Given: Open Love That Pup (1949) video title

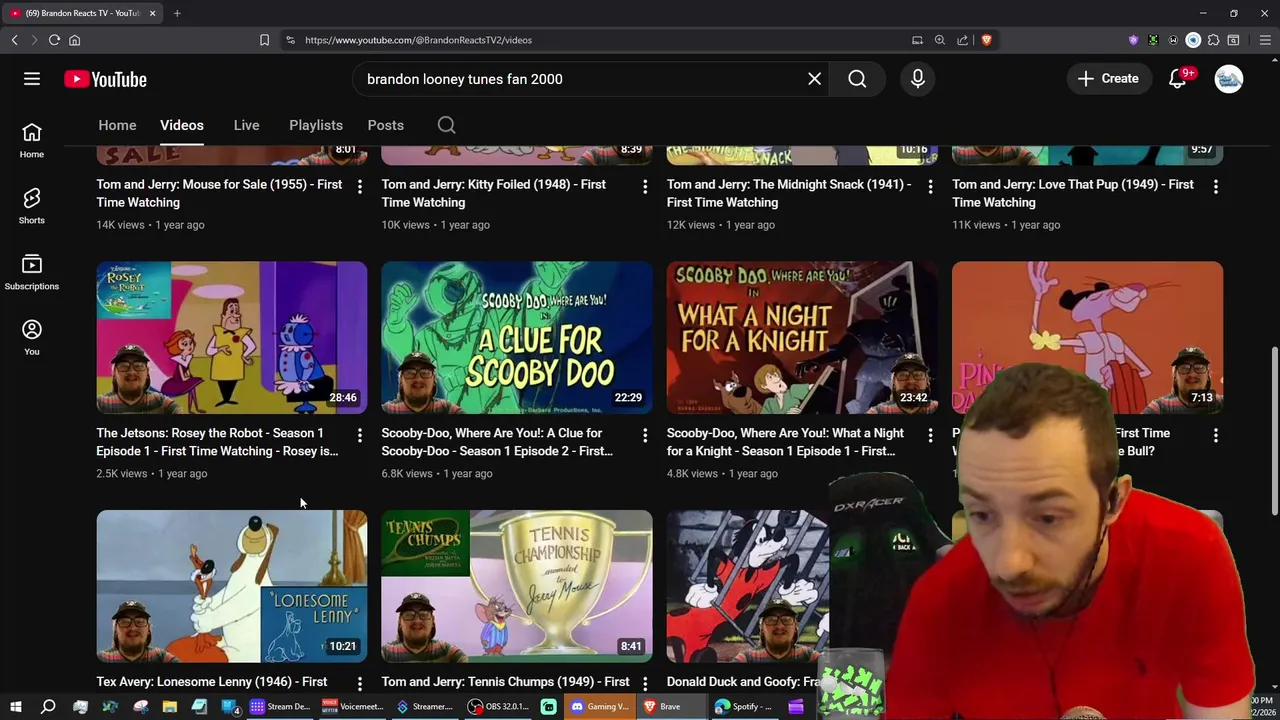Looking at the screenshot, I should (1073, 193).
